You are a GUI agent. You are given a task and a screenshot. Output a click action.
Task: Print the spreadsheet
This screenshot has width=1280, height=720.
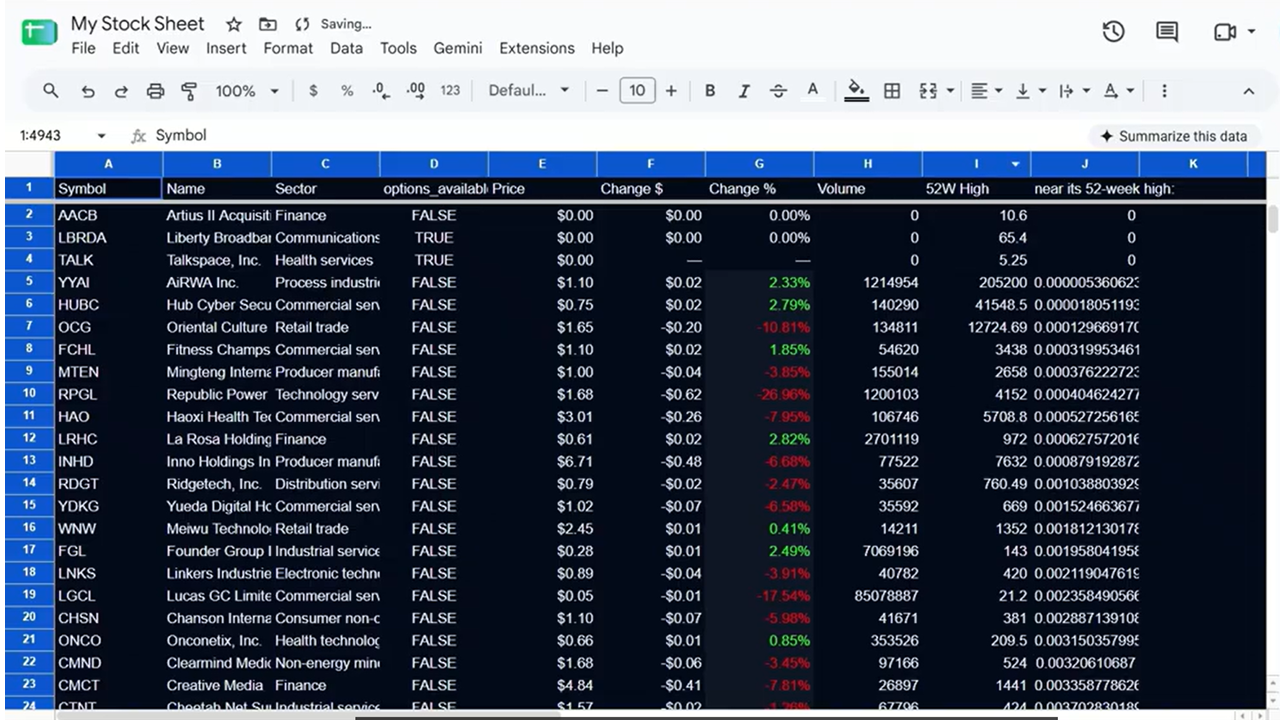[155, 91]
